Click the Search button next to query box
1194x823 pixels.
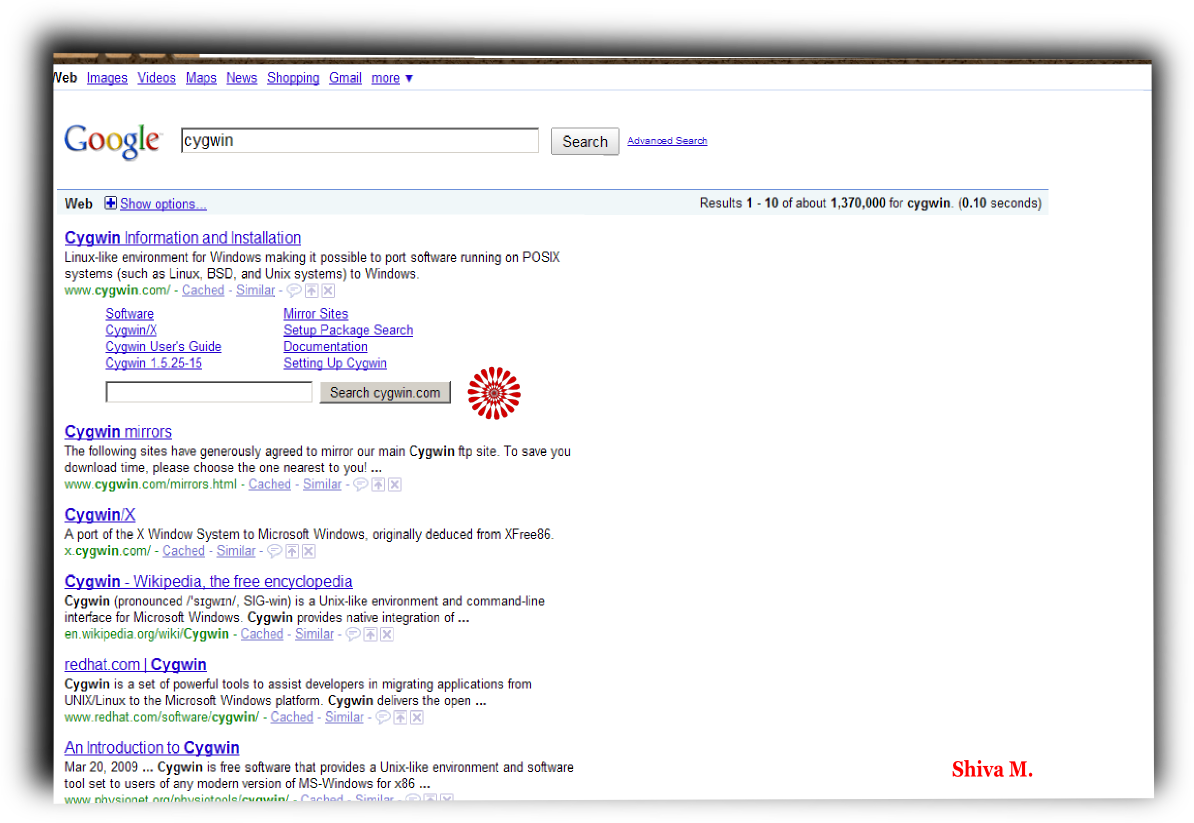[x=585, y=142]
